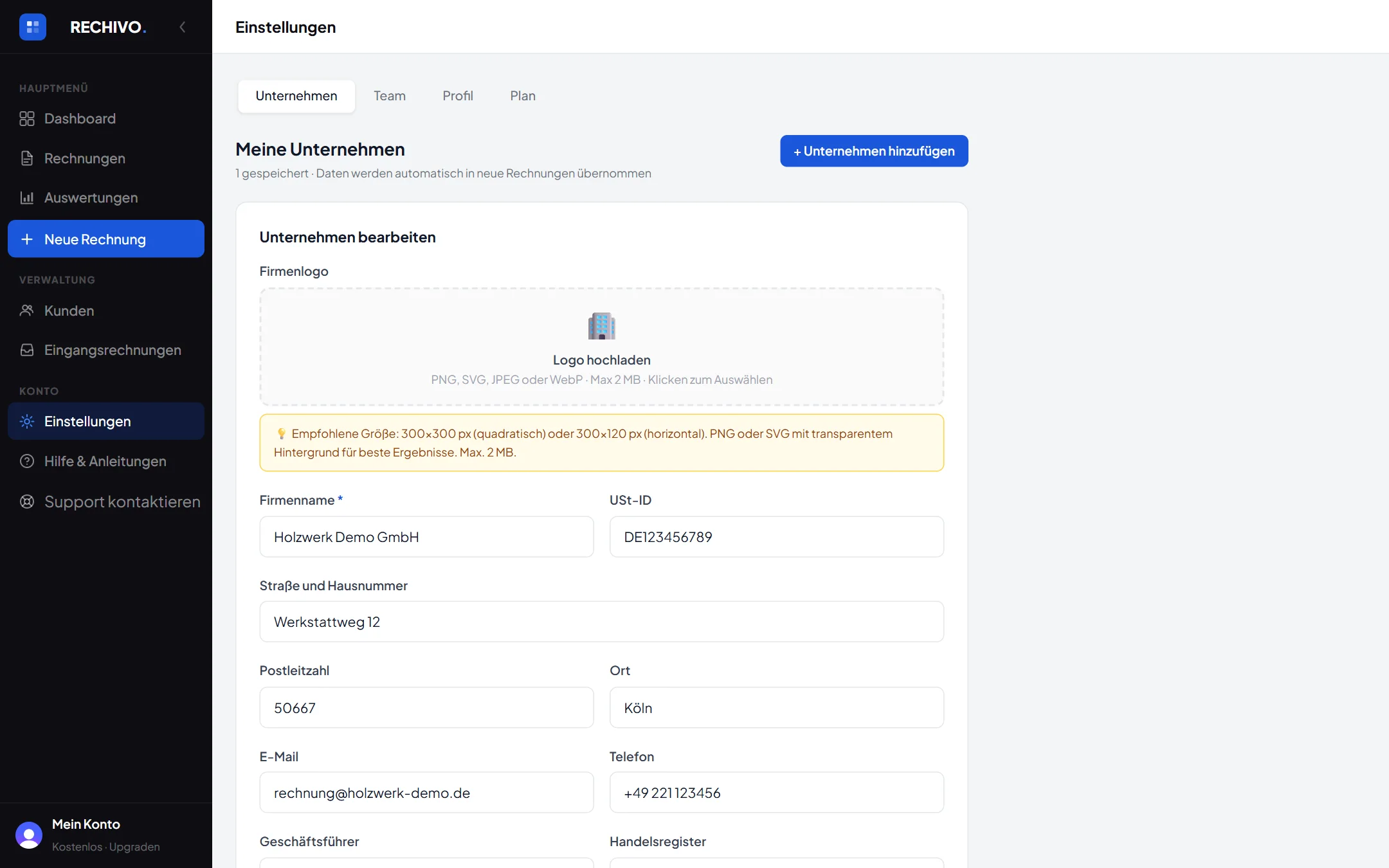The image size is (1389, 868).
Task: Select Support kontaktieren
Action: tap(122, 502)
